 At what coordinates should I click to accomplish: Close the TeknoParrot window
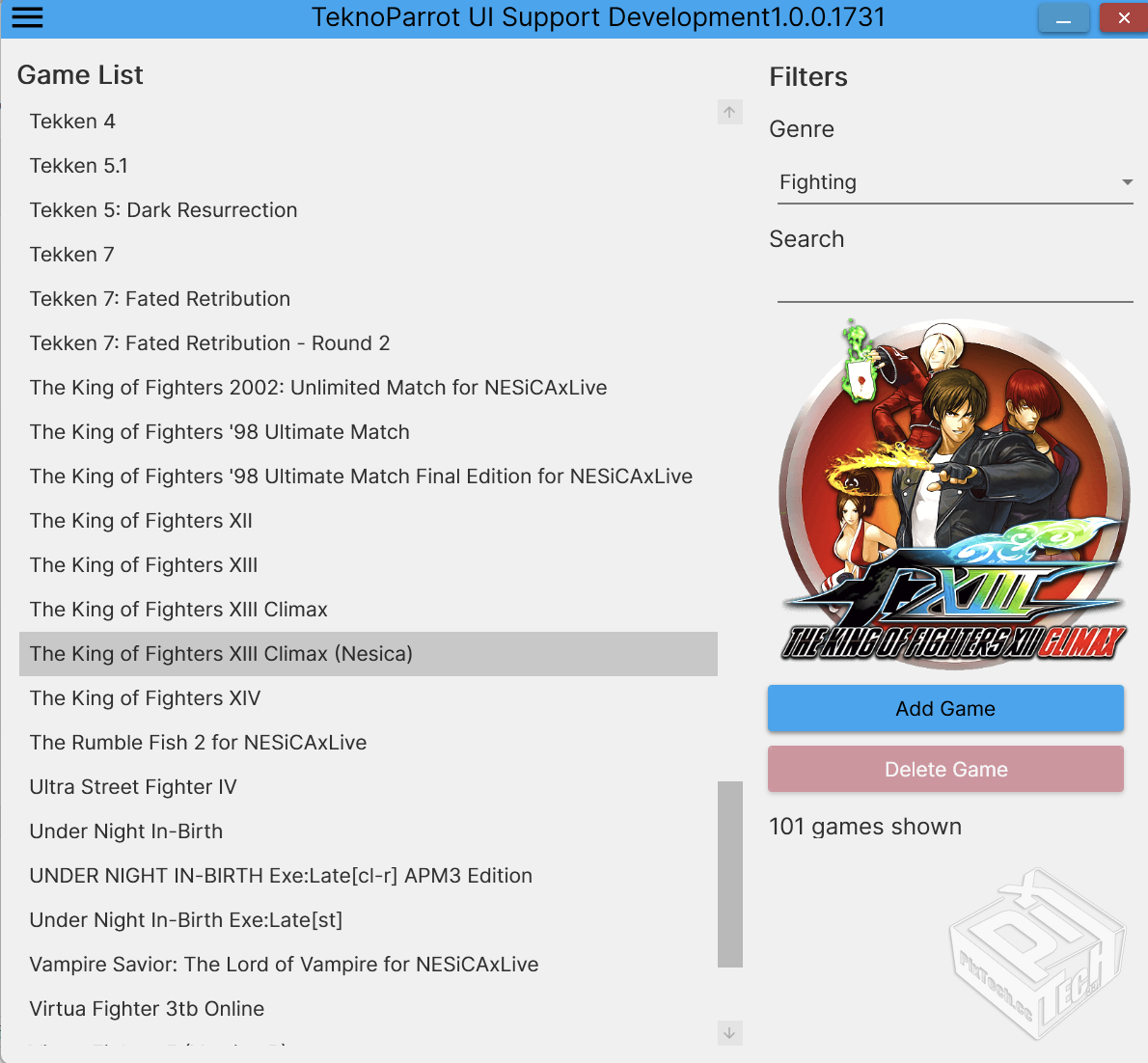1123,18
